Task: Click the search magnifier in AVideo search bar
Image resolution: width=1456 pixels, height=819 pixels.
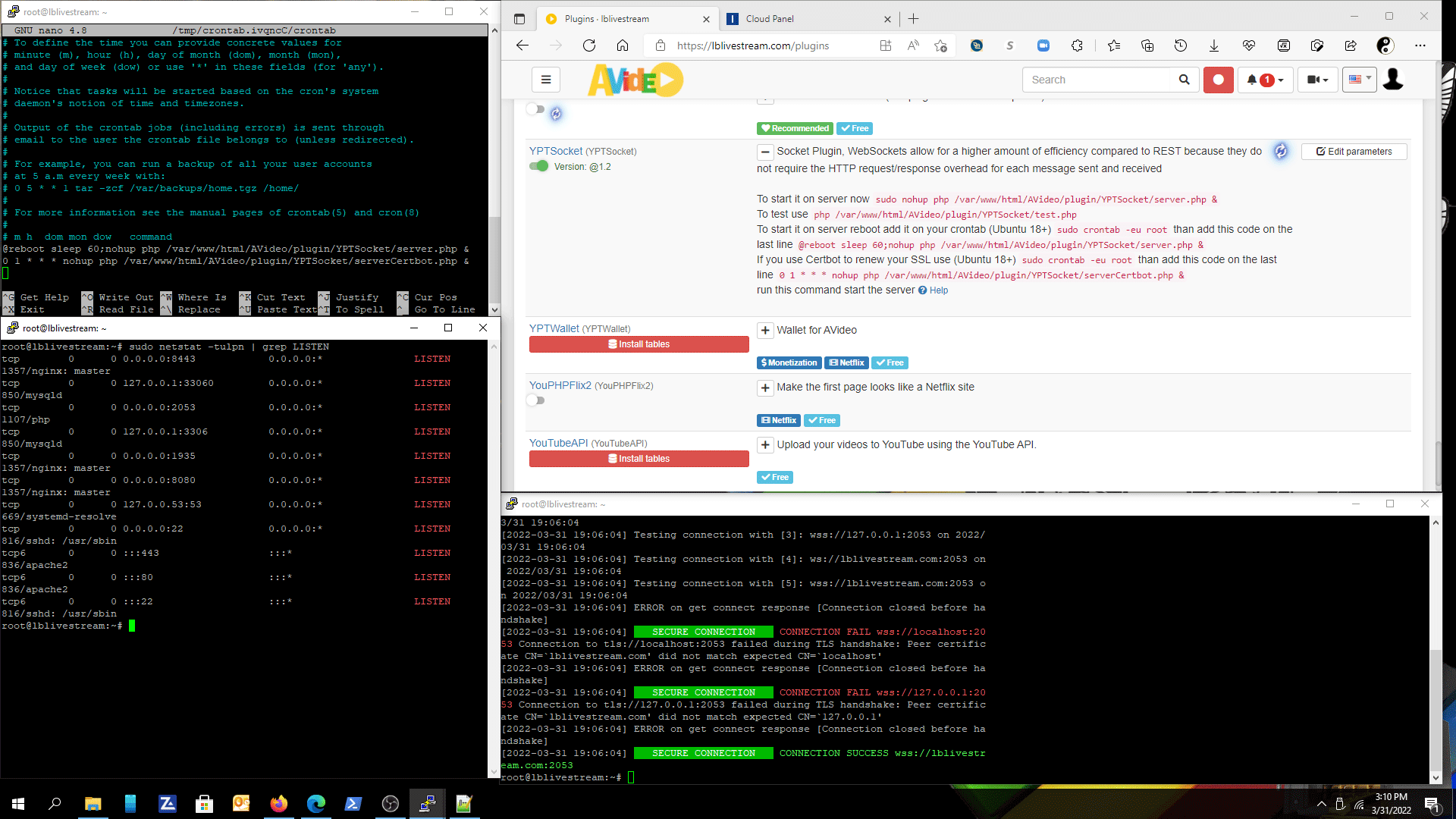Action: (x=1185, y=80)
